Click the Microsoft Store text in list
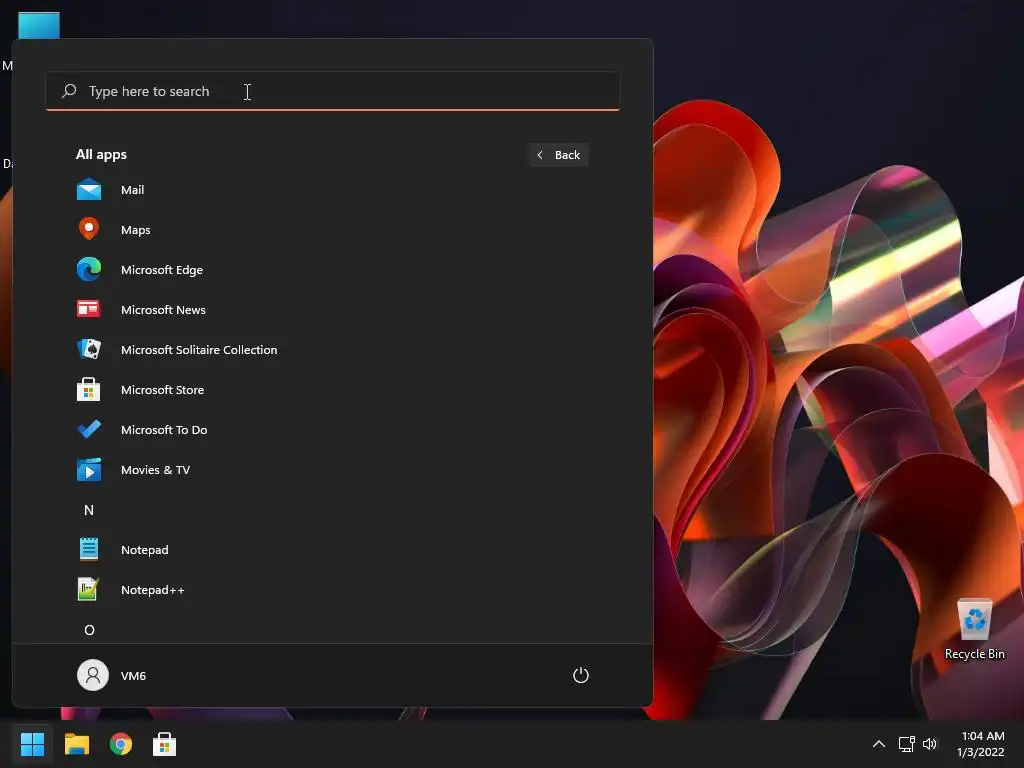Screen dimensions: 1024x768 [x=163, y=390]
